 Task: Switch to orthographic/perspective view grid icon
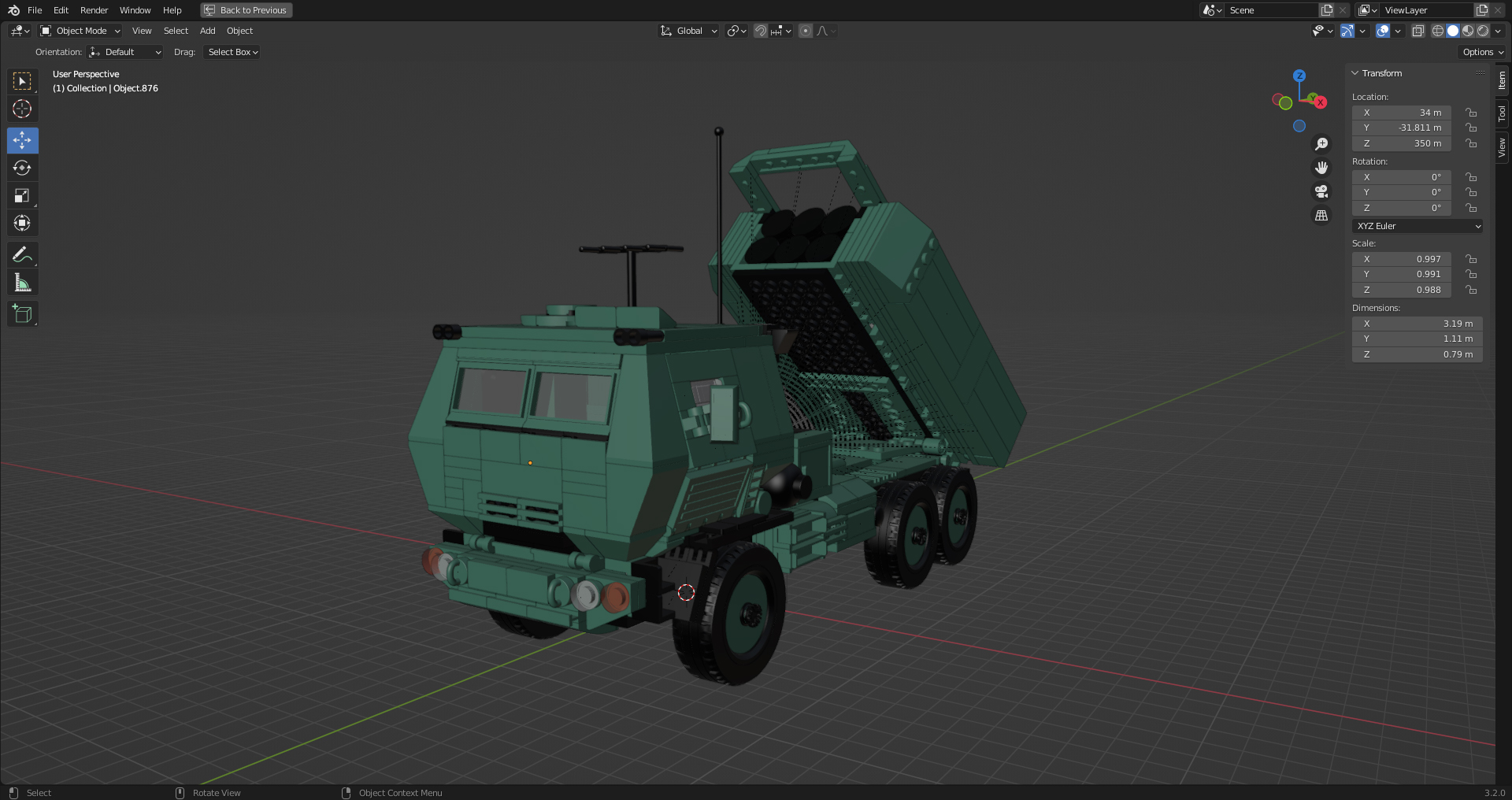1321,215
